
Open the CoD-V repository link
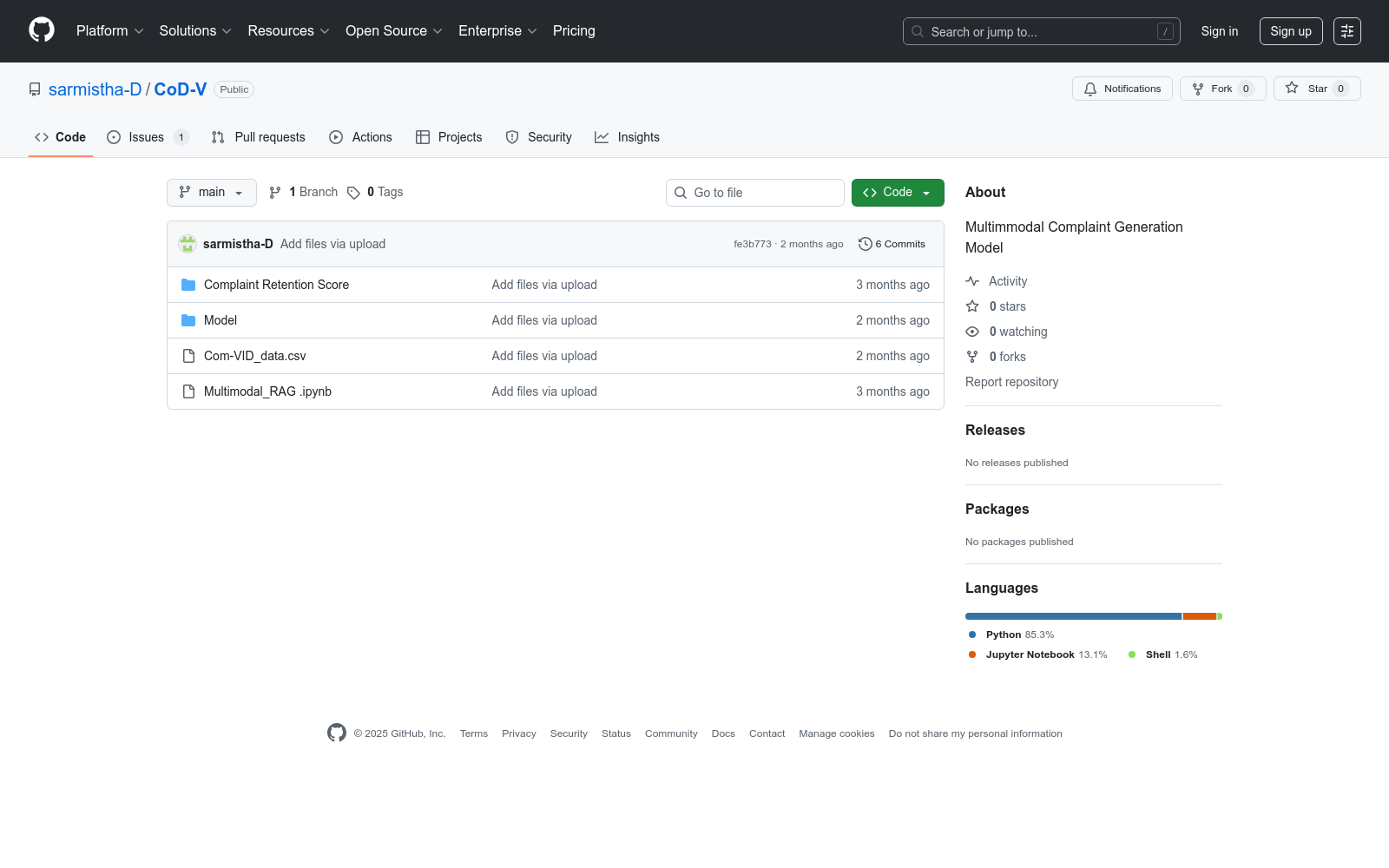click(x=180, y=89)
